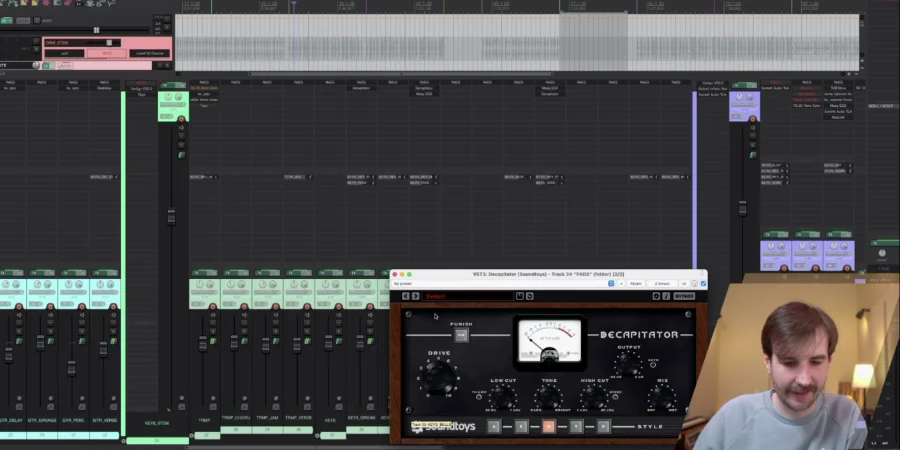Select style T on Decapitator
900x450 pixels.
pyautogui.click(x=576, y=426)
